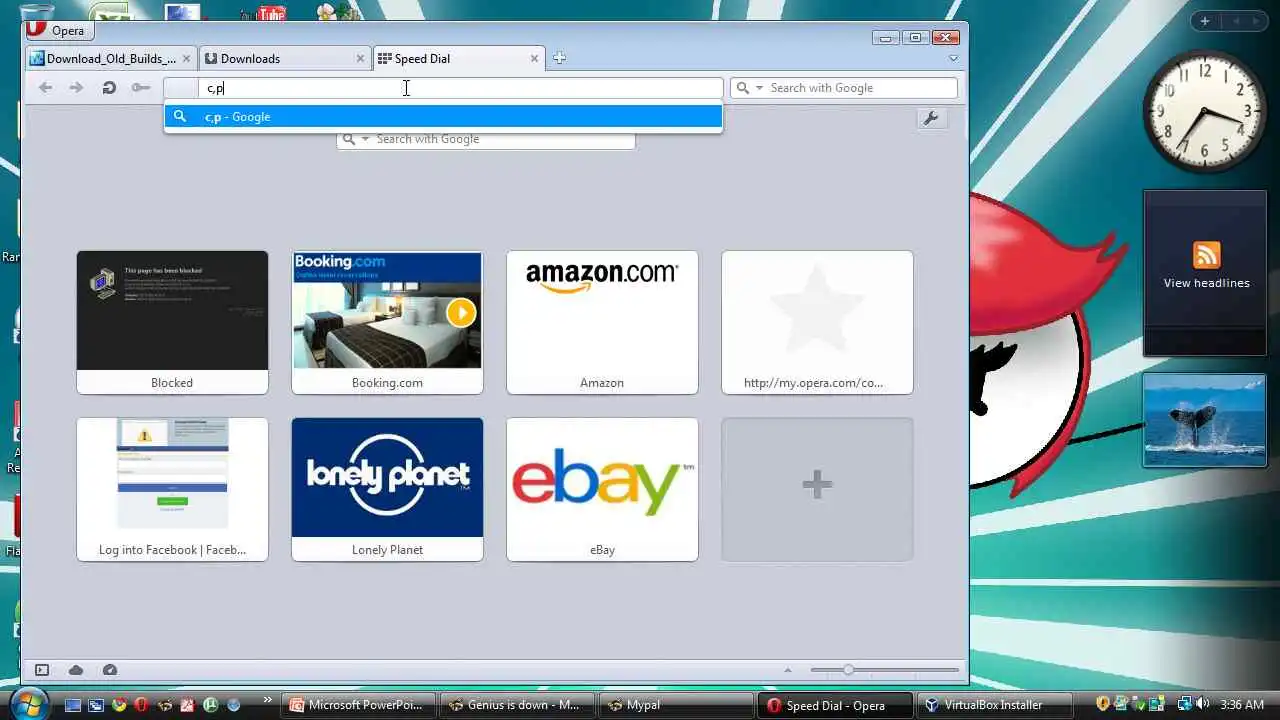
Task: Click the small arrow left of zoom slider
Action: (x=788, y=670)
